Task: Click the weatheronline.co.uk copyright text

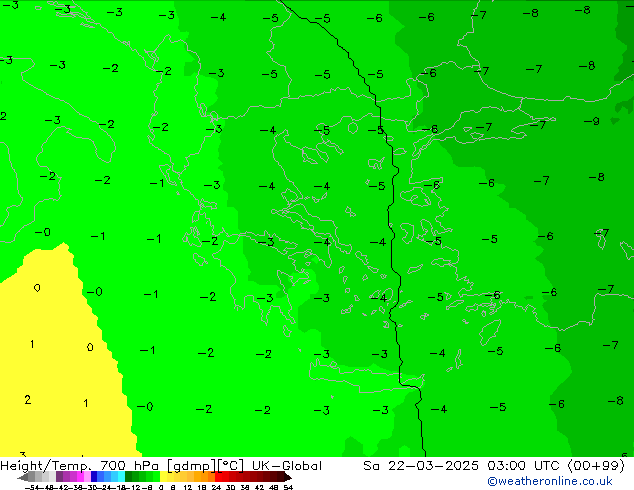Action: (x=550, y=481)
